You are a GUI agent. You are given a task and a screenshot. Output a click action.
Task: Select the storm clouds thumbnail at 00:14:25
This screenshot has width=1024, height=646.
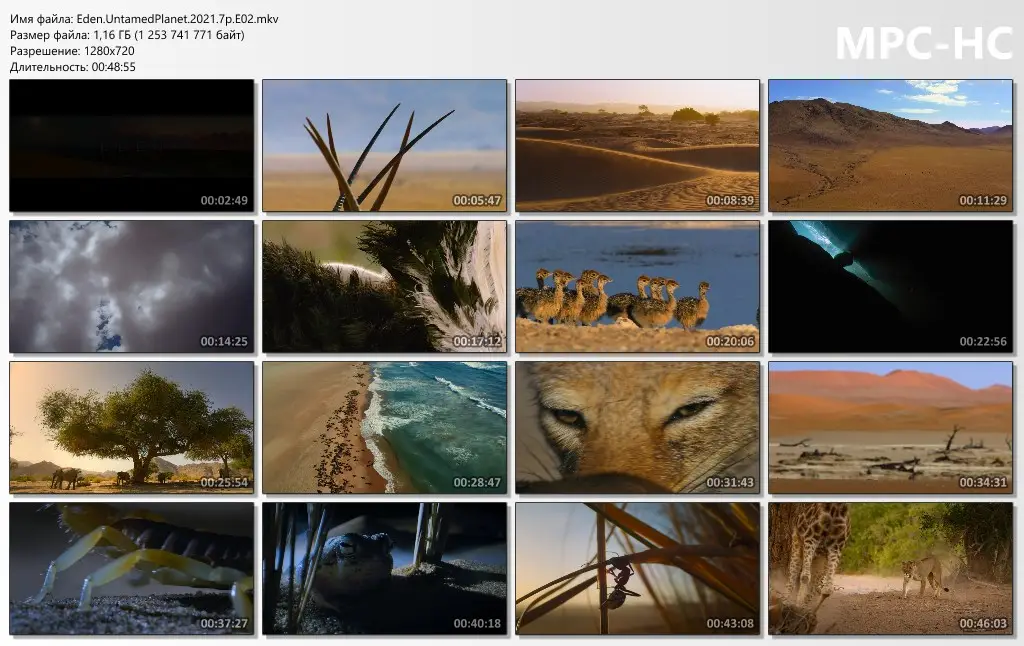coord(131,287)
